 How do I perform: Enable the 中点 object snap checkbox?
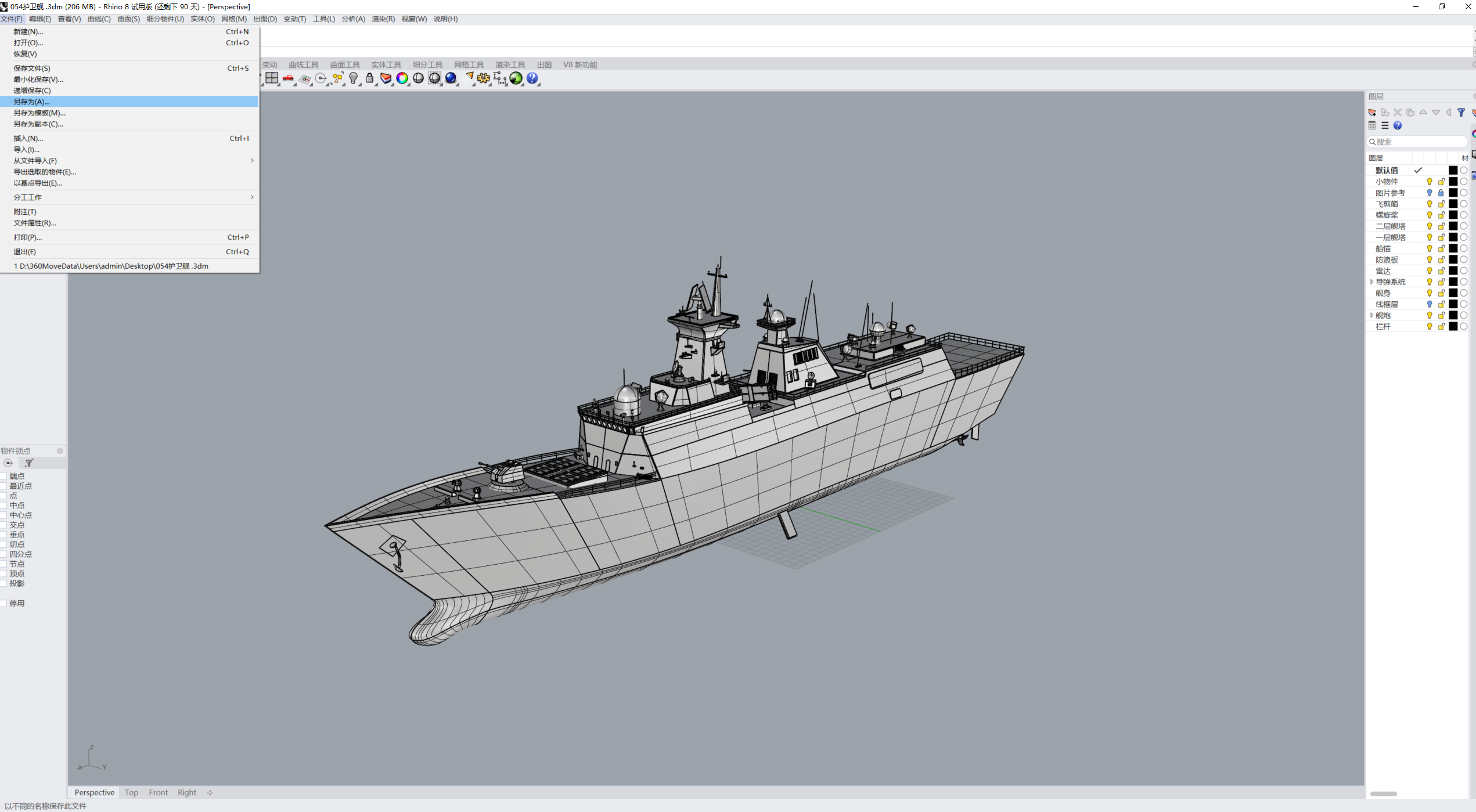point(3,506)
